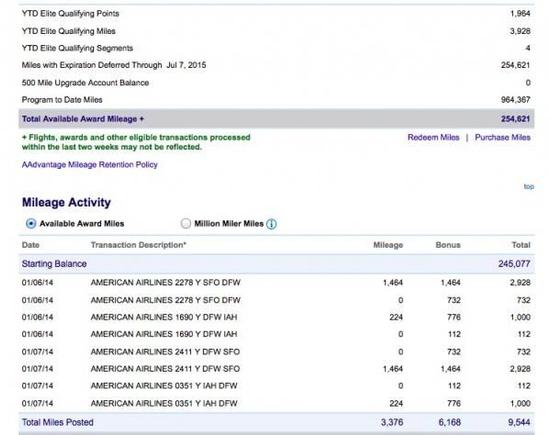Click the starting balance value 245,077
551x435 pixels.
coord(514,264)
